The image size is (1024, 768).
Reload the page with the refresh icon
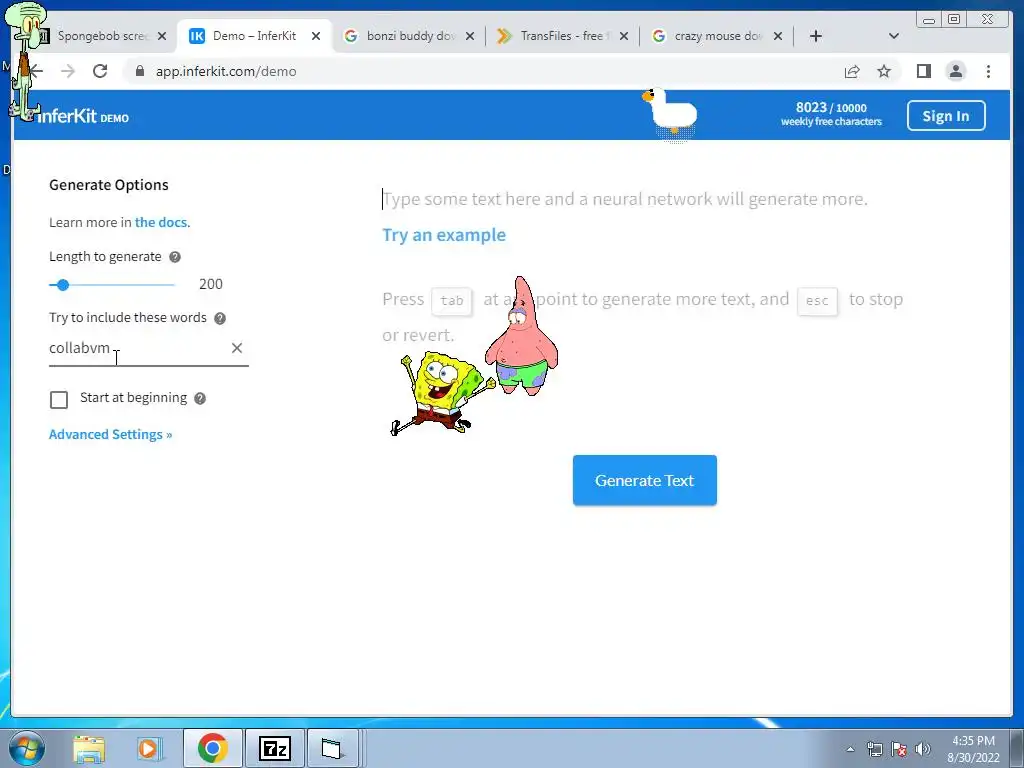click(x=100, y=71)
